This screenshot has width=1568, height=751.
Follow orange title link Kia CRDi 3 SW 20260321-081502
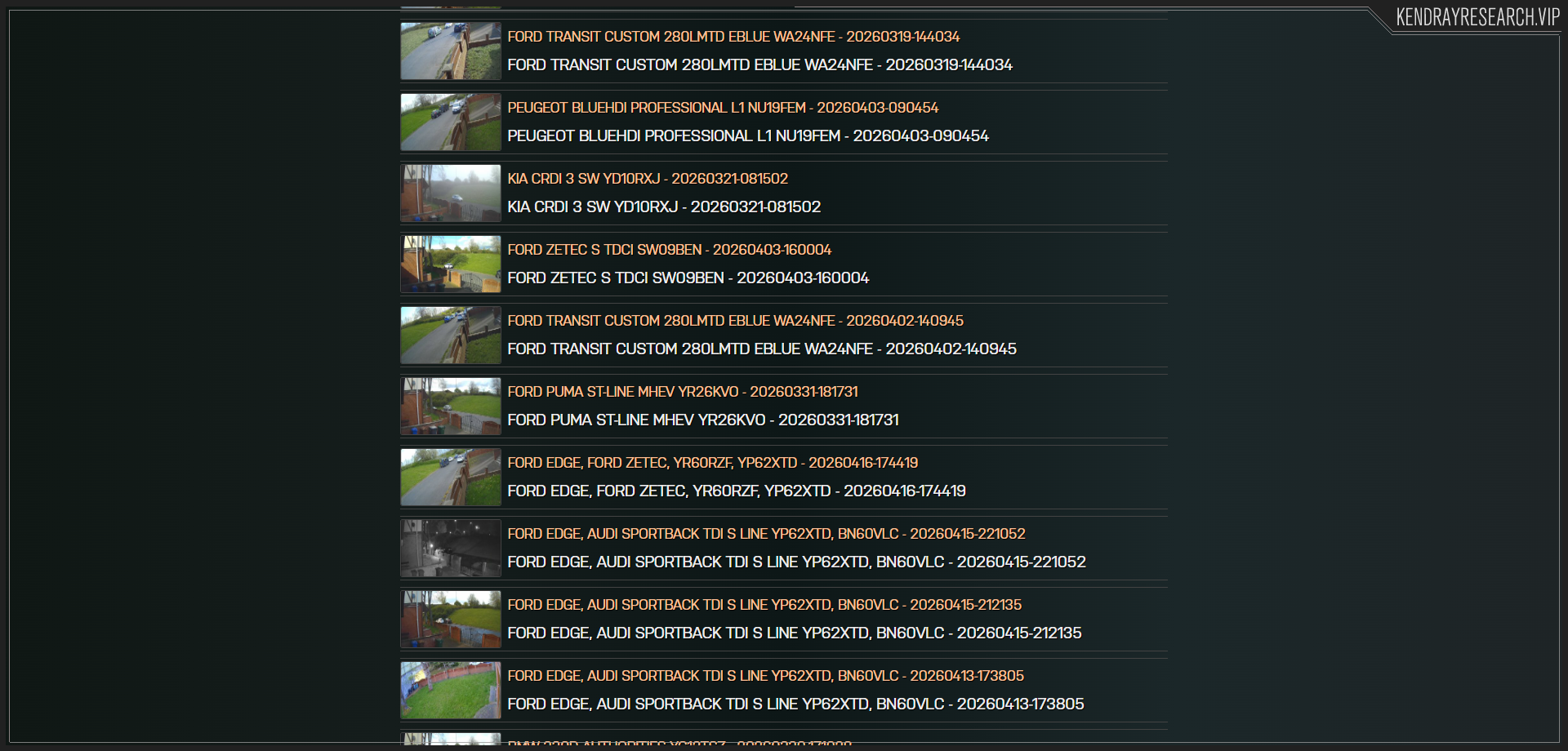click(x=648, y=179)
